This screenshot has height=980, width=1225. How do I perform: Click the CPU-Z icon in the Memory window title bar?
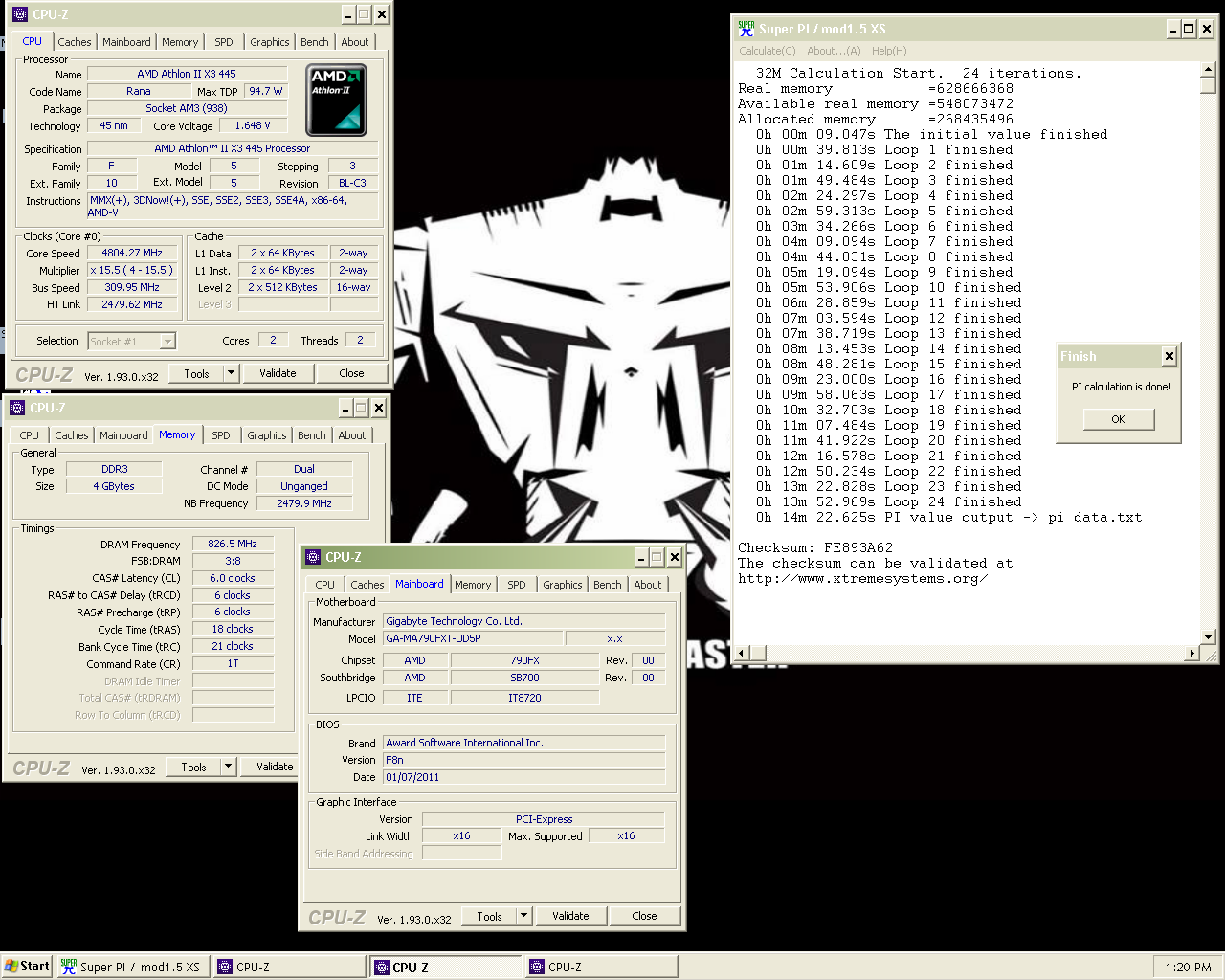17,408
